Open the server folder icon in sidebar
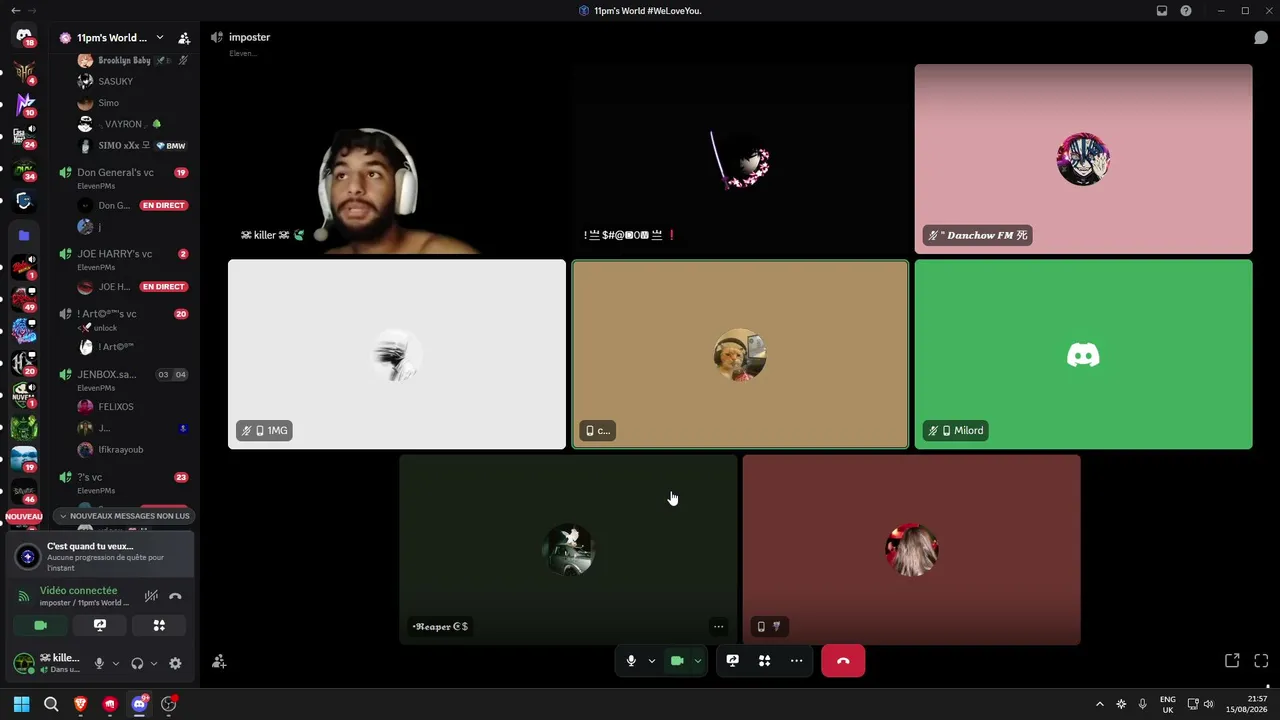 click(24, 235)
